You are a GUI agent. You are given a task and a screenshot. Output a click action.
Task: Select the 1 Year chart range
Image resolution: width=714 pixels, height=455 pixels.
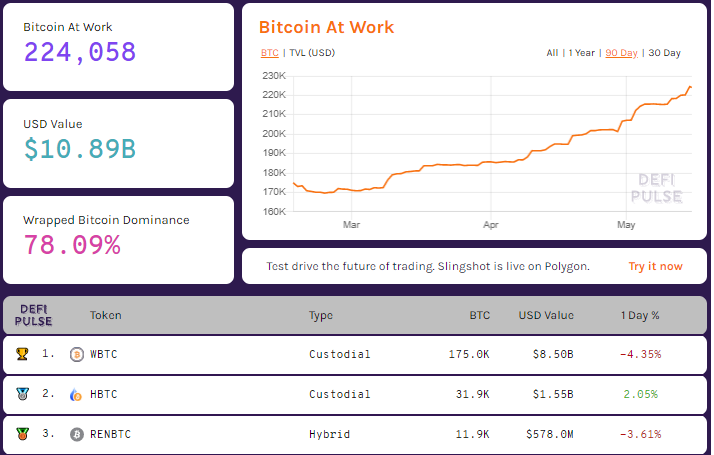pyautogui.click(x=582, y=52)
